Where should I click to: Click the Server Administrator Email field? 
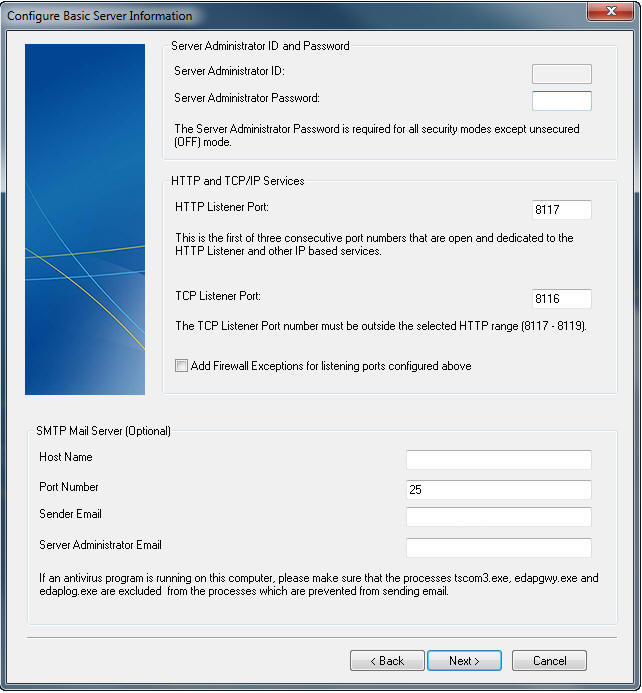coord(498,548)
